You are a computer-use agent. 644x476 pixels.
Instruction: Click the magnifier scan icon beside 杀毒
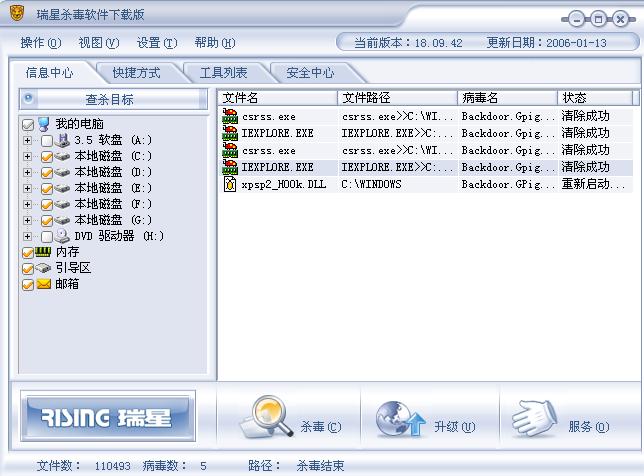[268, 416]
